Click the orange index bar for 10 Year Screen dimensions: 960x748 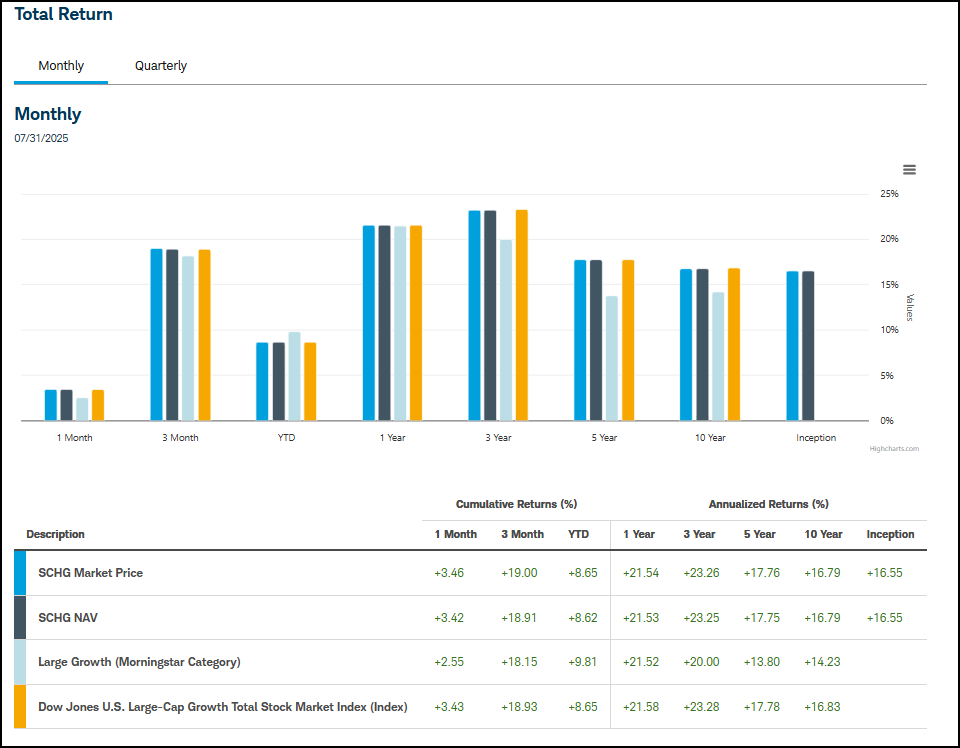point(734,345)
